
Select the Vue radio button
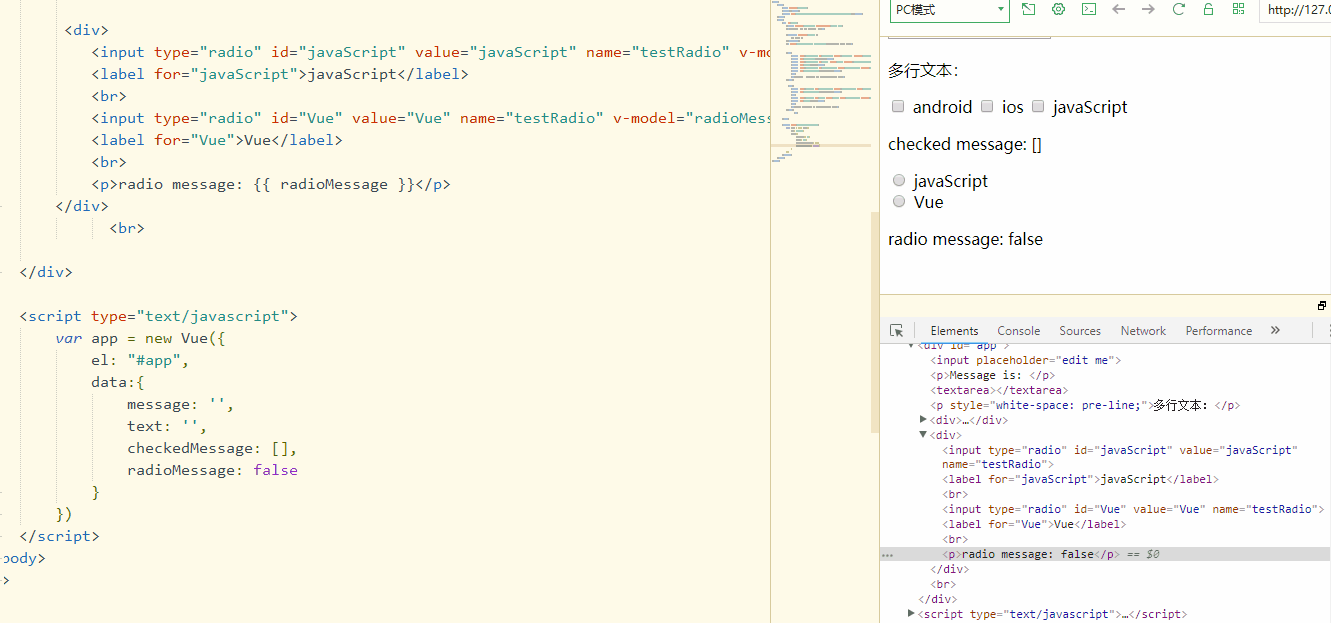tap(899, 201)
